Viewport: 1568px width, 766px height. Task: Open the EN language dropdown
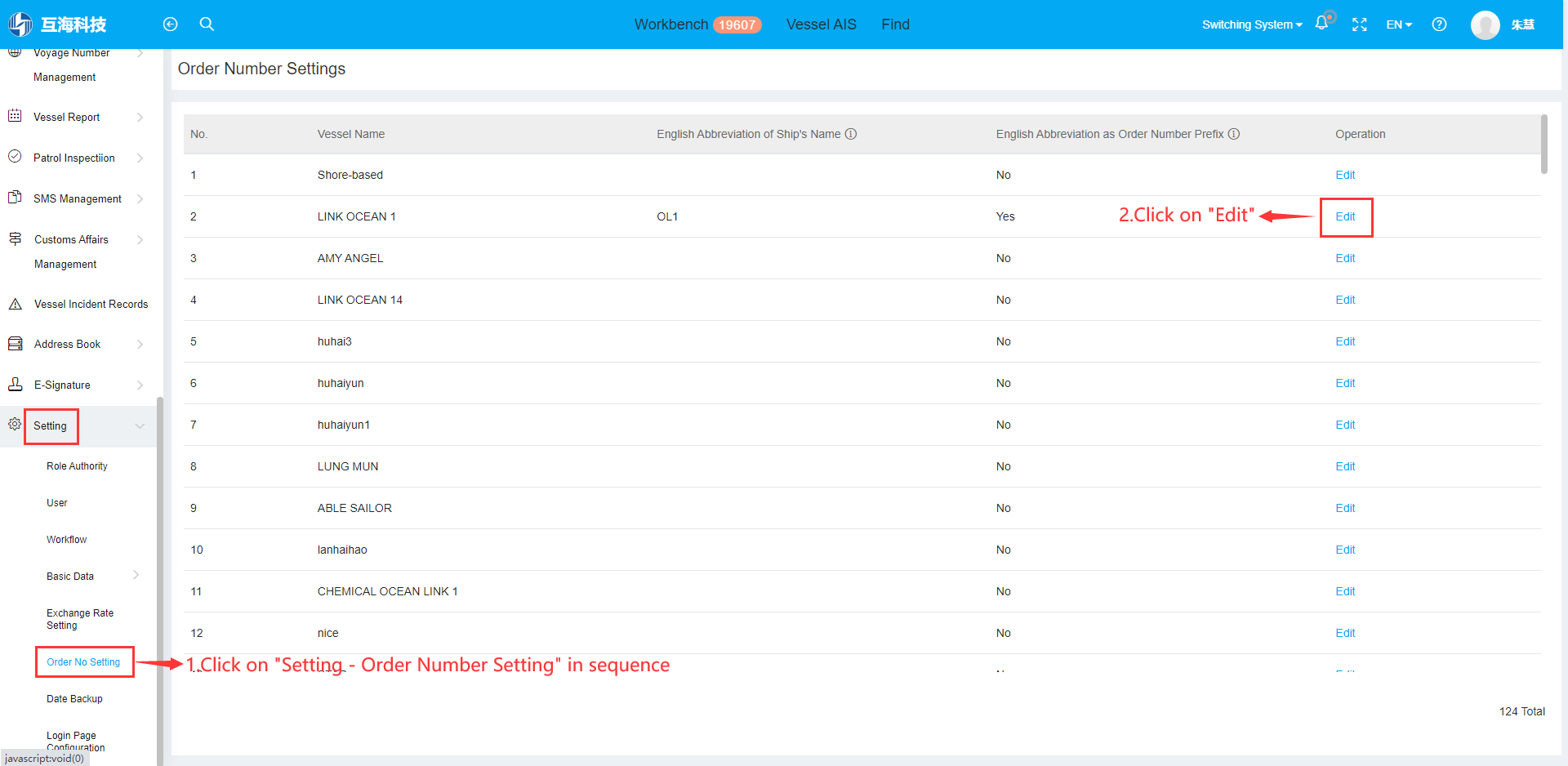click(1399, 24)
